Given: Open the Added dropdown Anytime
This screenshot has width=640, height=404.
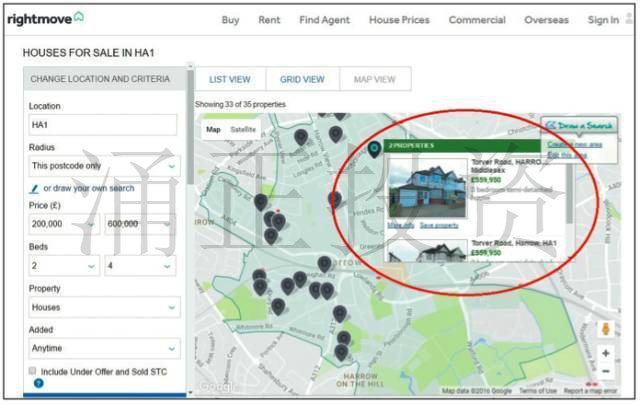Looking at the screenshot, I should click(x=104, y=349).
